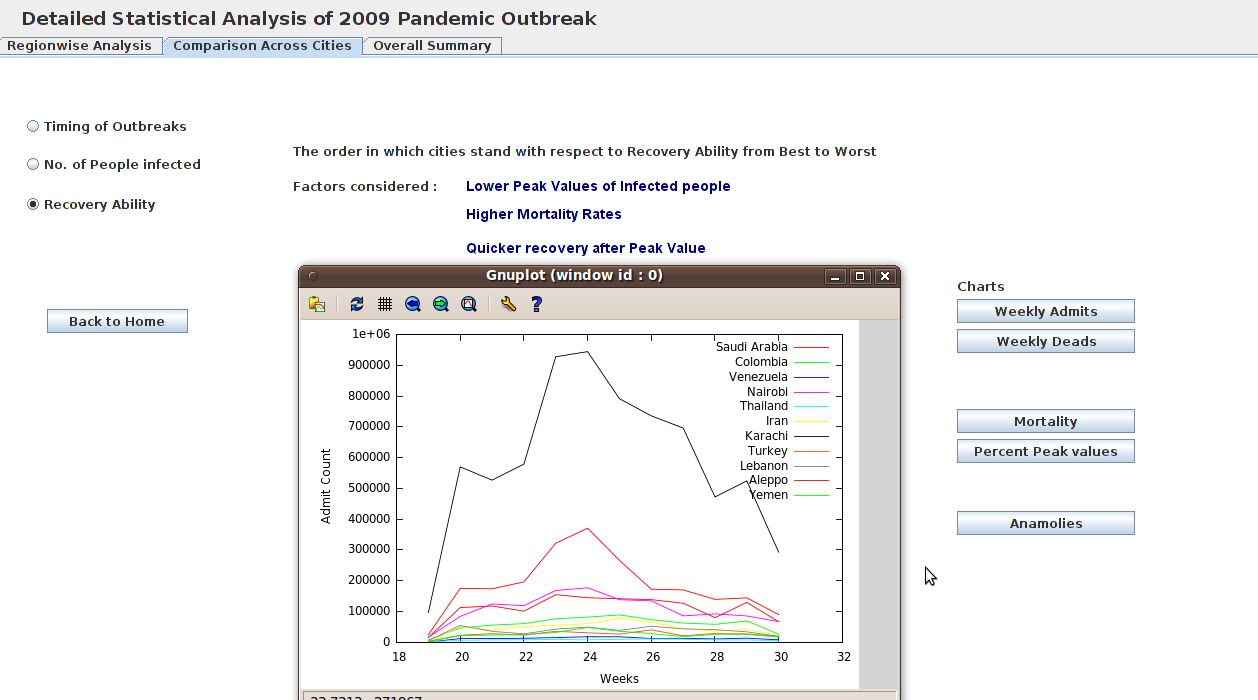Screen dimensions: 1258x700
Task: Toggle the grid in the Gnuplot window
Action: click(x=385, y=304)
